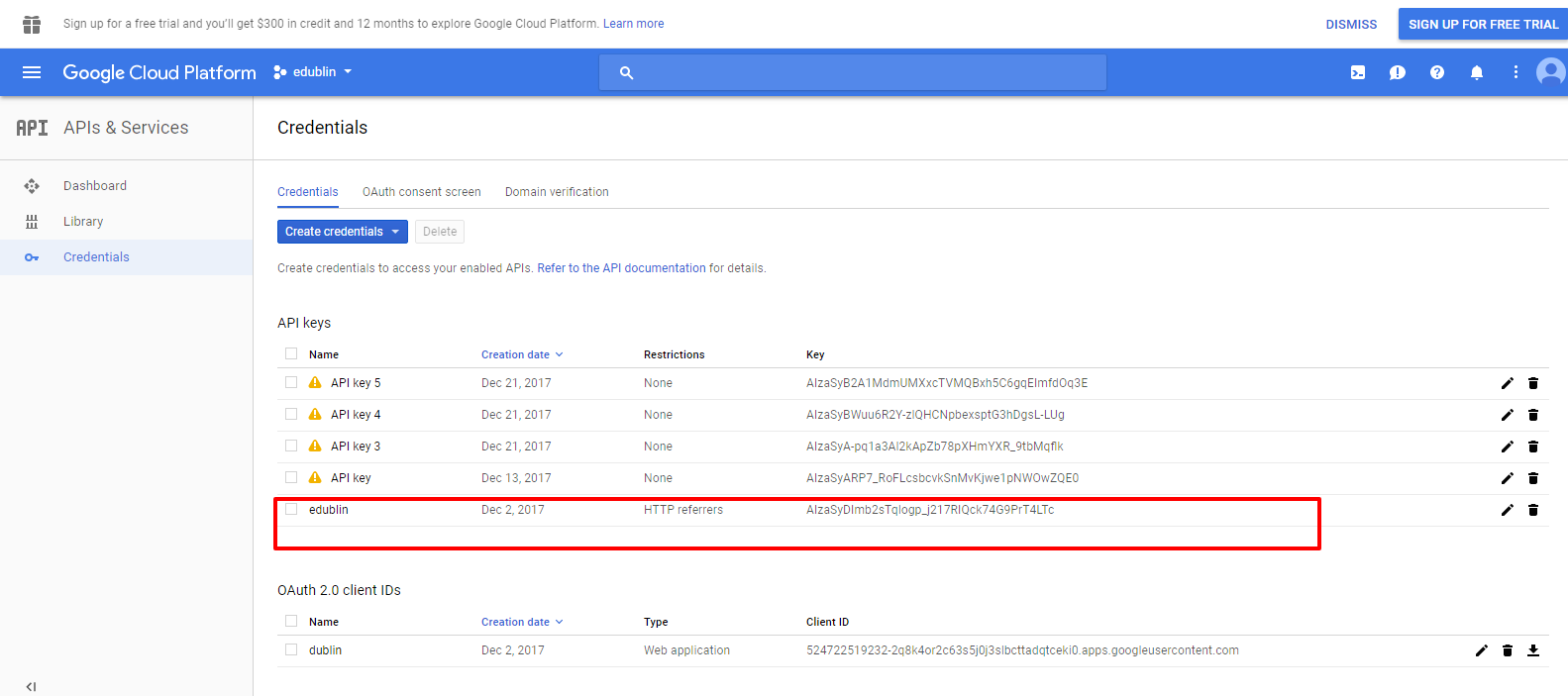Click the Dashboard sidebar icon
Screen dimensions: 1568x696
pyautogui.click(x=32, y=186)
